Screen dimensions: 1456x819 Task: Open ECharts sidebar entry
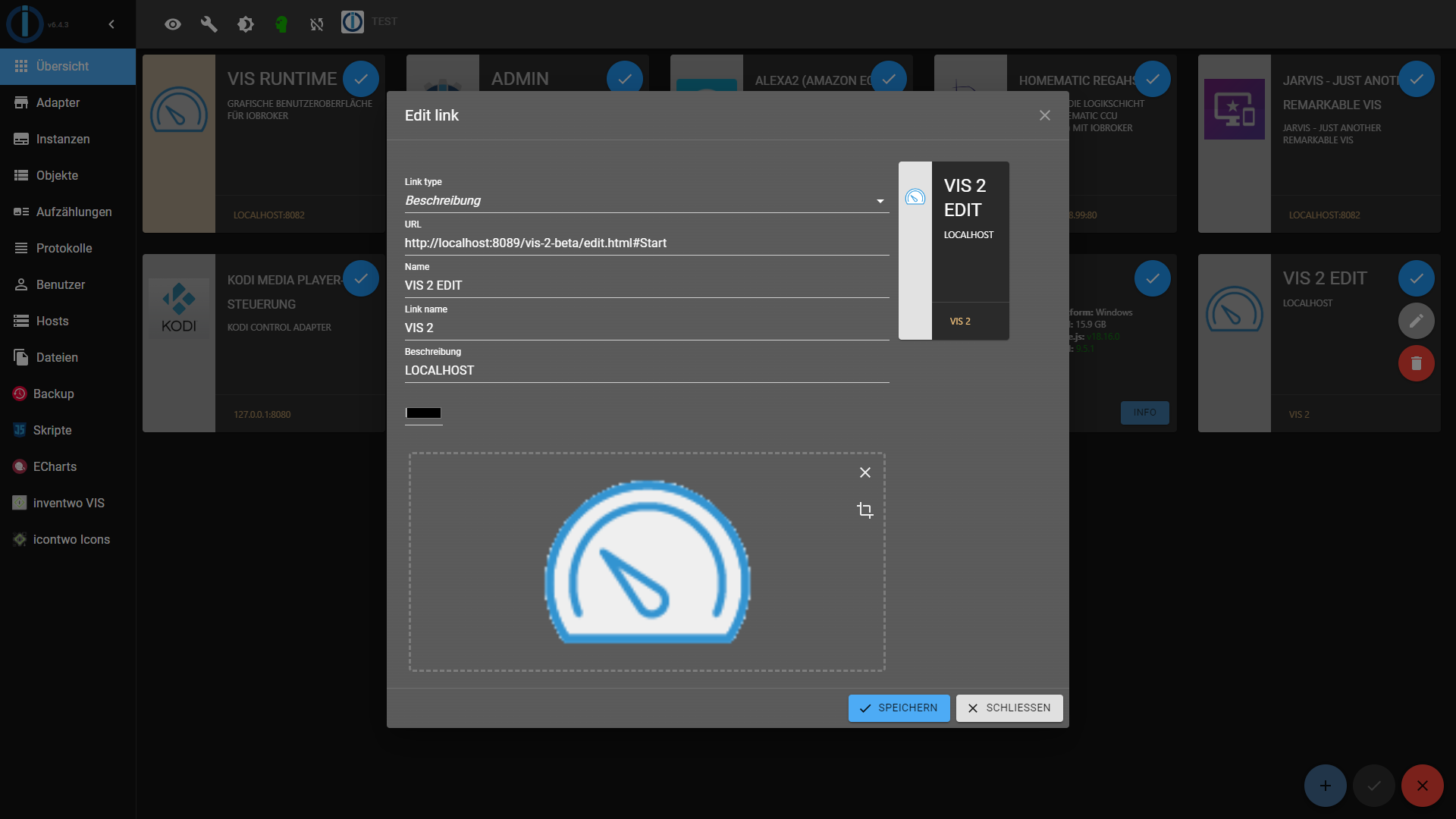click(x=67, y=466)
